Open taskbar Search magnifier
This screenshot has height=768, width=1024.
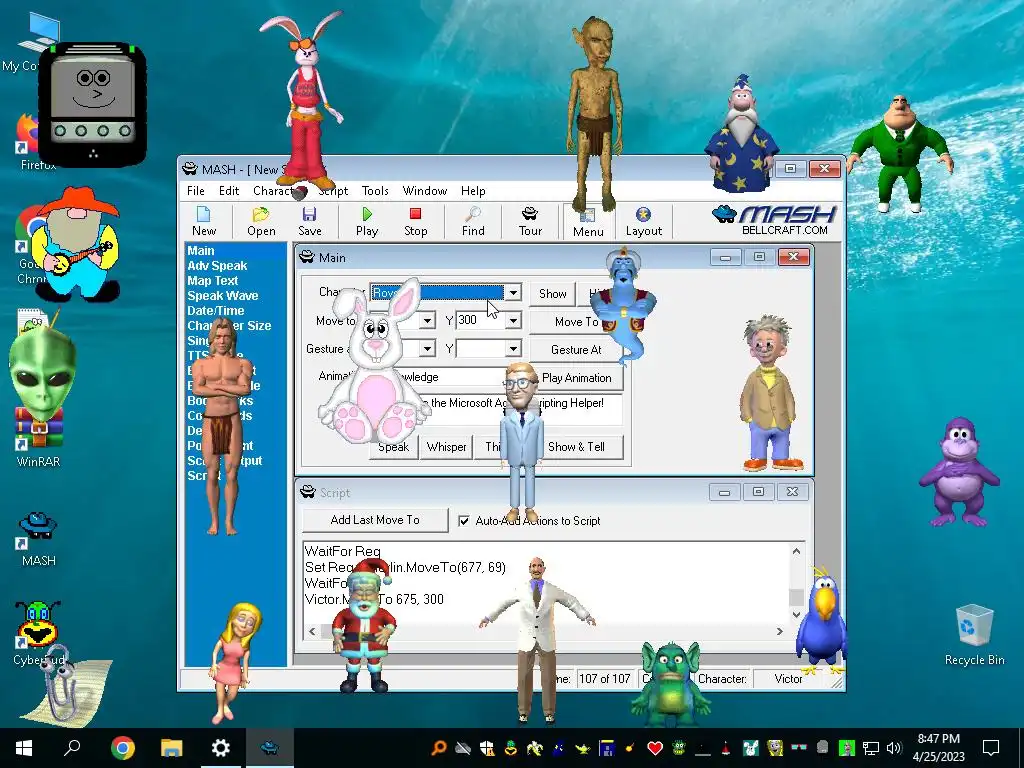pos(72,748)
